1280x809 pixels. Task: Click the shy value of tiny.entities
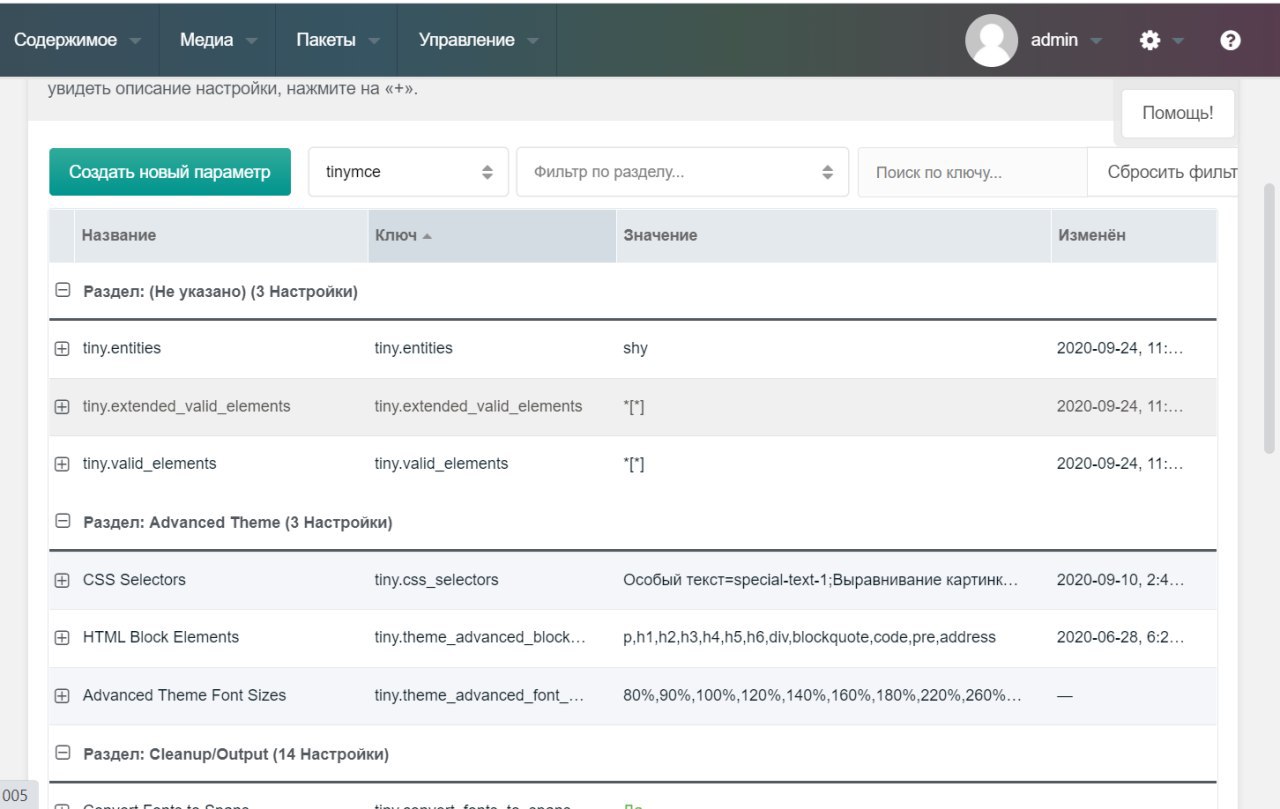[x=635, y=348]
